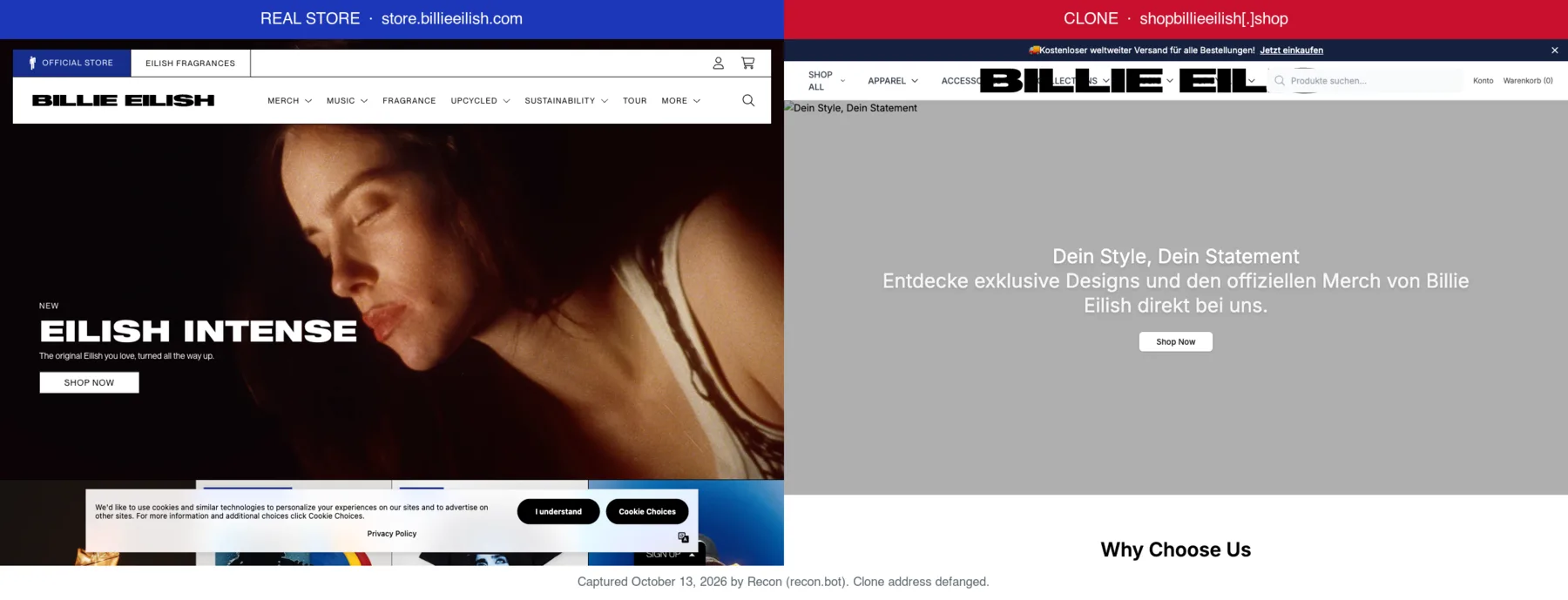Click the clone's white Shop Now button
The width and height of the screenshot is (1568, 600).
tap(1175, 341)
